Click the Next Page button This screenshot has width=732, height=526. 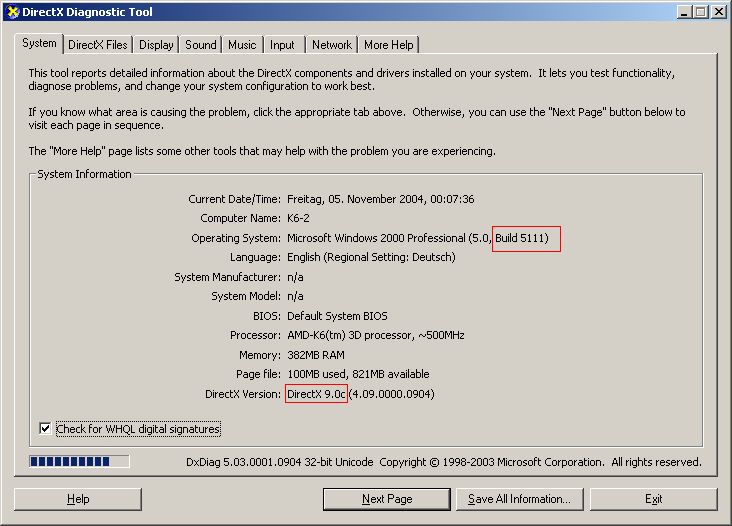387,499
